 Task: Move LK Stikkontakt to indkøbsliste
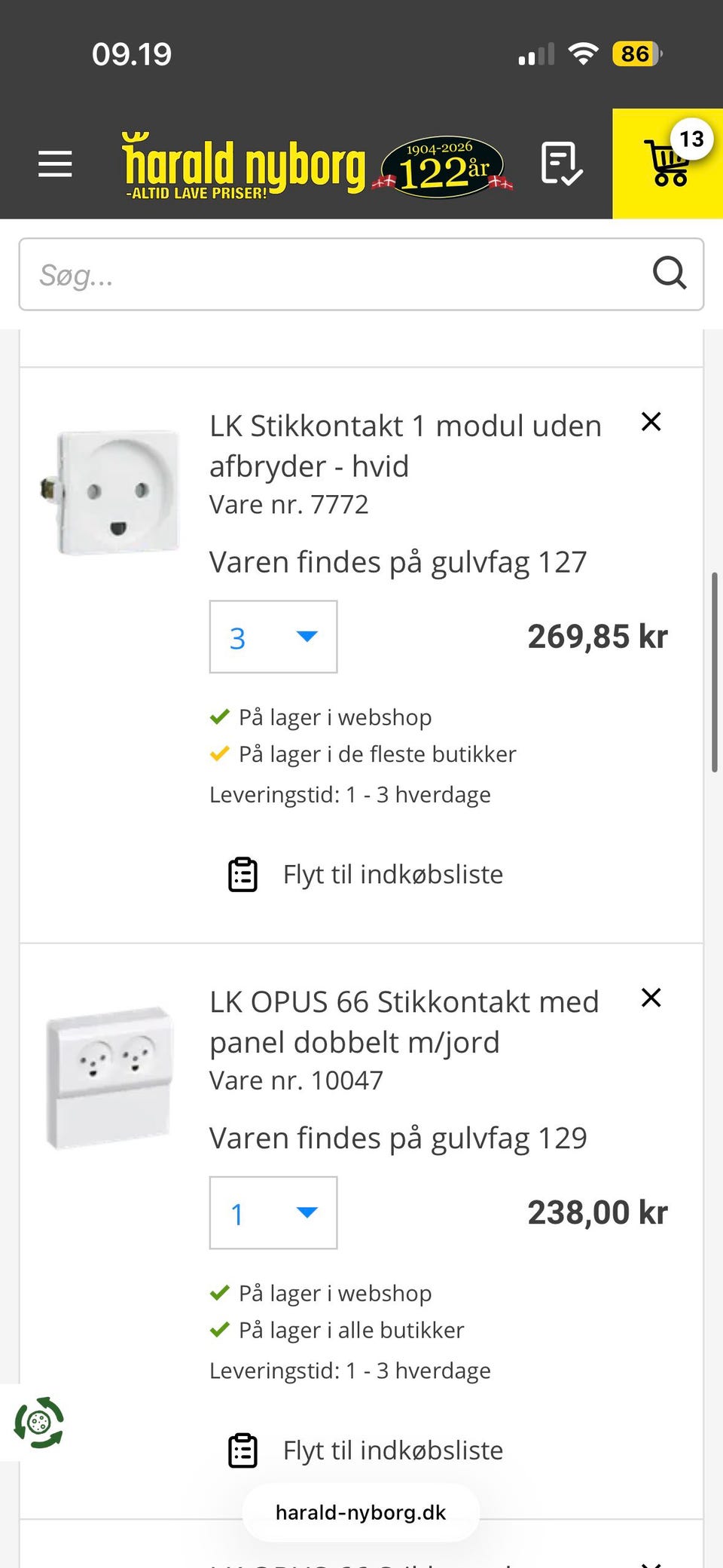(x=392, y=875)
